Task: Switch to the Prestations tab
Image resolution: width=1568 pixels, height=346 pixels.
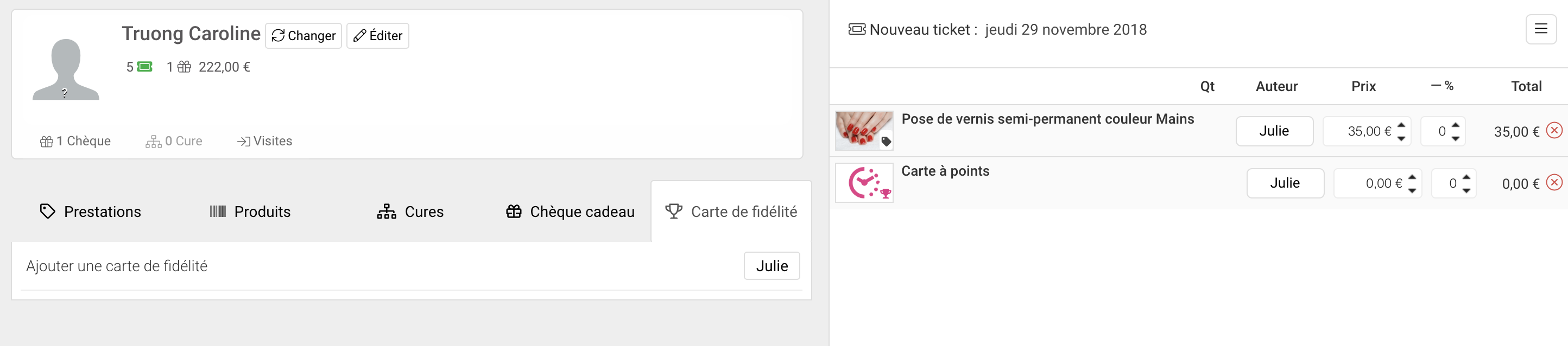Action: tap(90, 212)
